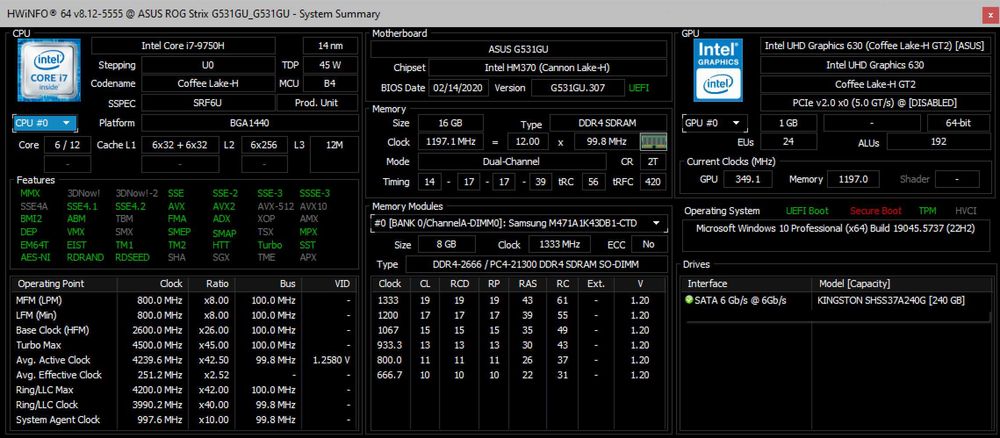Click the SSE4.2 feature label
This screenshot has height=438, width=1000.
tap(130, 207)
